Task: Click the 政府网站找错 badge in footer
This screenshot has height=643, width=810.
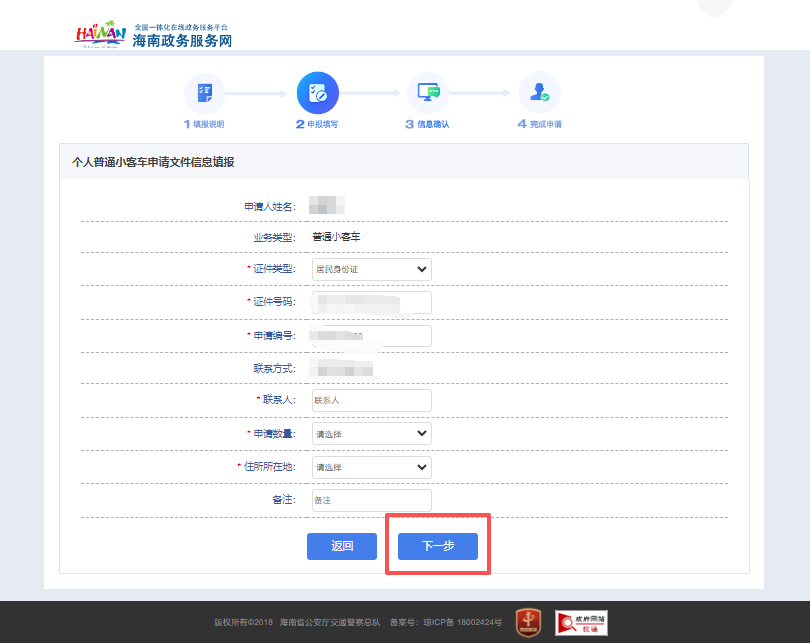Action: [583, 622]
